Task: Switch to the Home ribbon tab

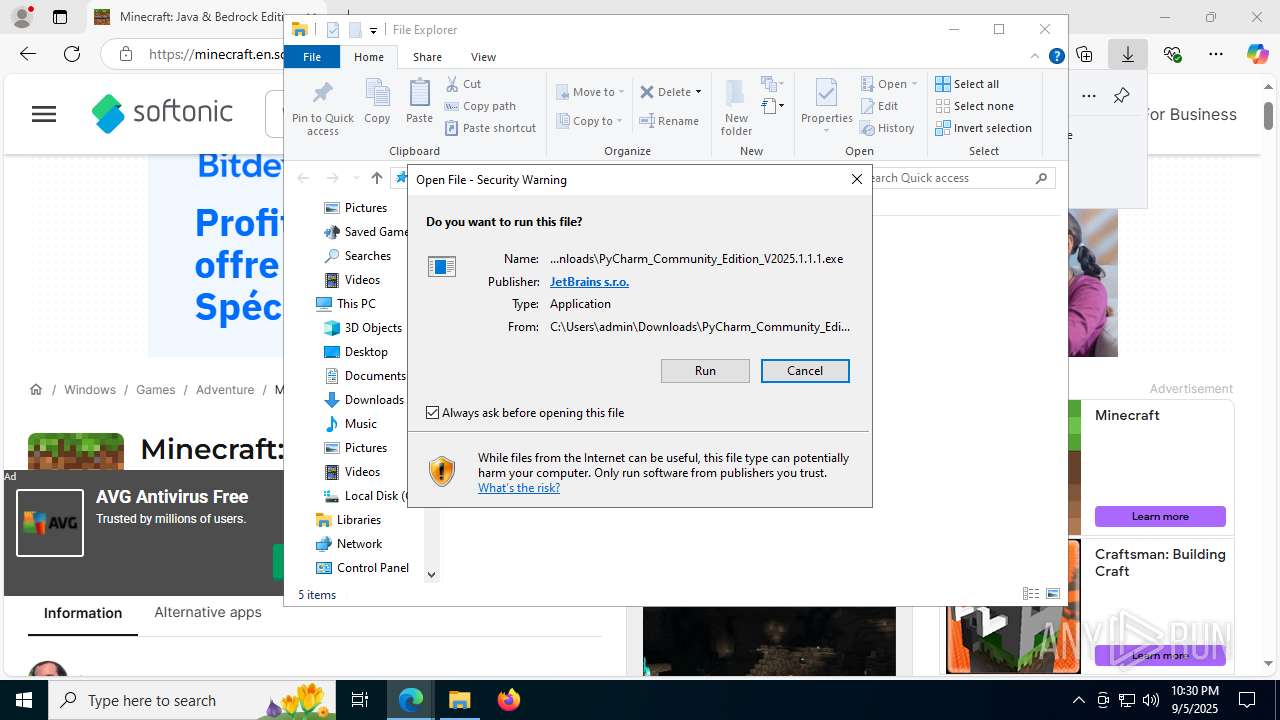Action: tap(368, 57)
